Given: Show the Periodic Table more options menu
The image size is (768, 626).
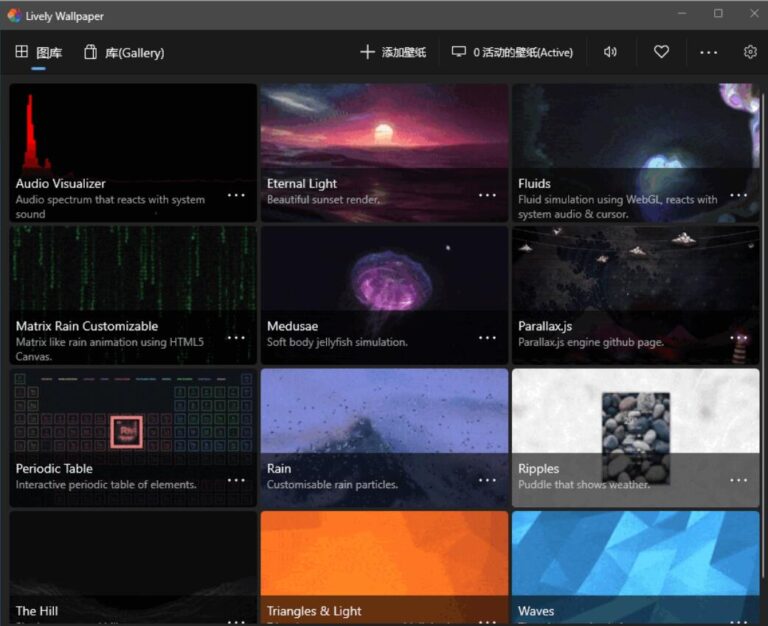Looking at the screenshot, I should tap(236, 480).
